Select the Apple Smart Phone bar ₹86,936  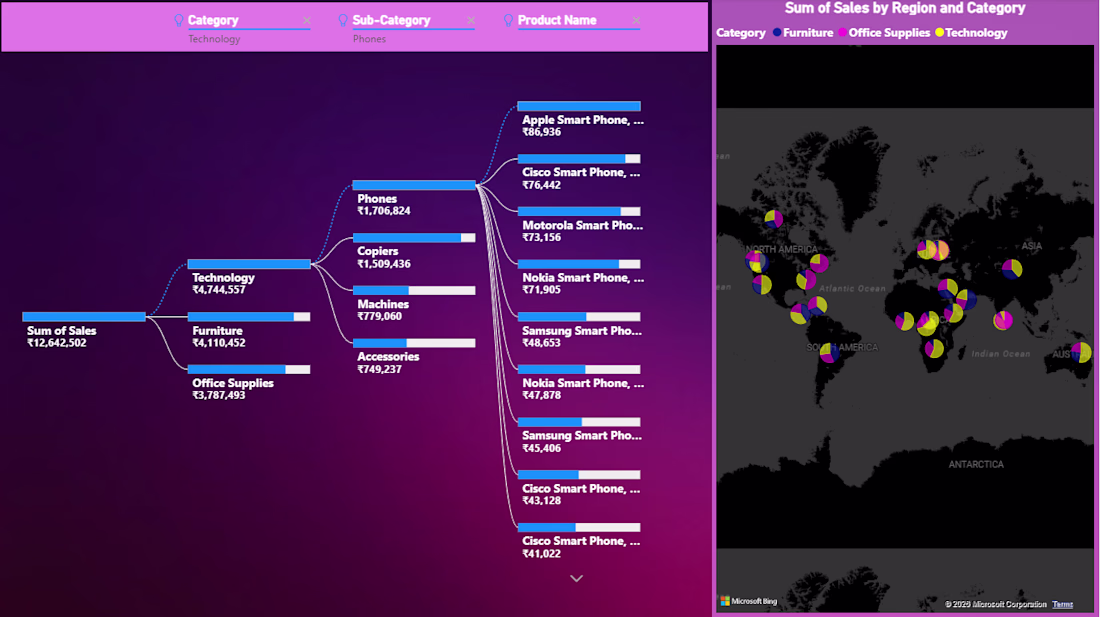pos(579,107)
